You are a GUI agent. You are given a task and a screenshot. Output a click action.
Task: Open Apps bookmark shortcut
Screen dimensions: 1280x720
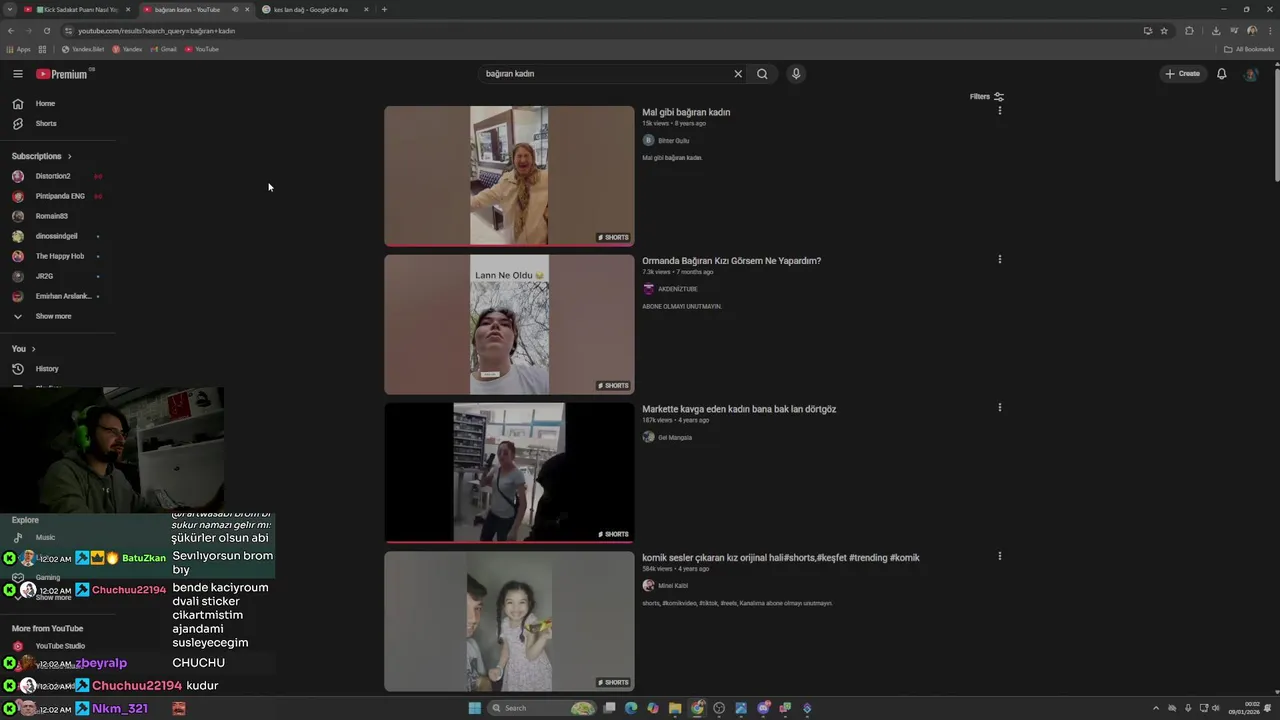coord(19,49)
